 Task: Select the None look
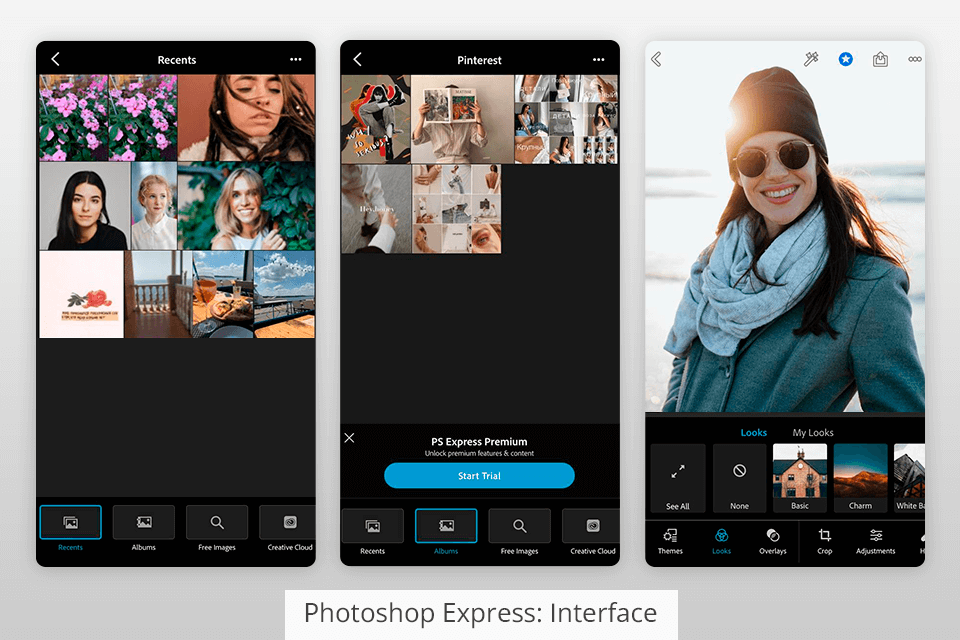[740, 478]
